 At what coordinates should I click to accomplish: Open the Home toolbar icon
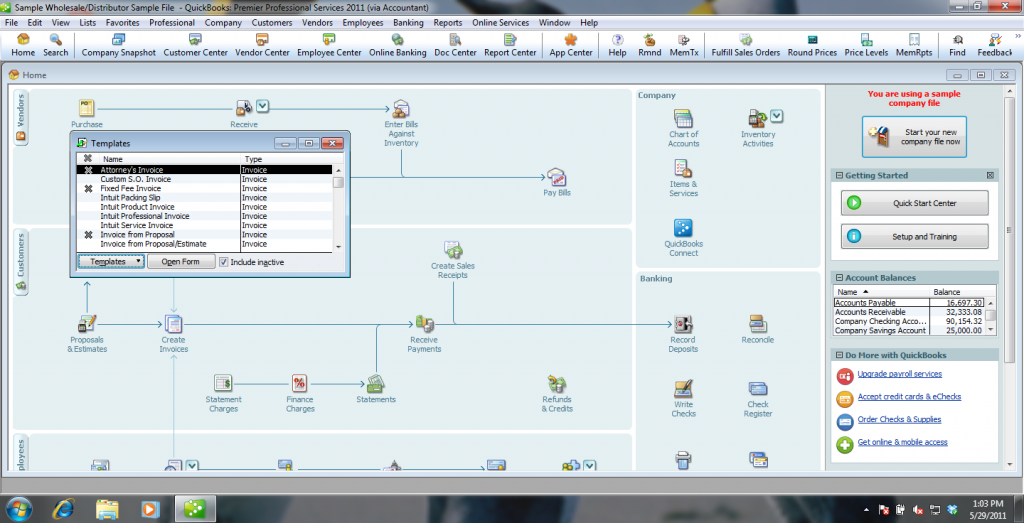pyautogui.click(x=23, y=45)
